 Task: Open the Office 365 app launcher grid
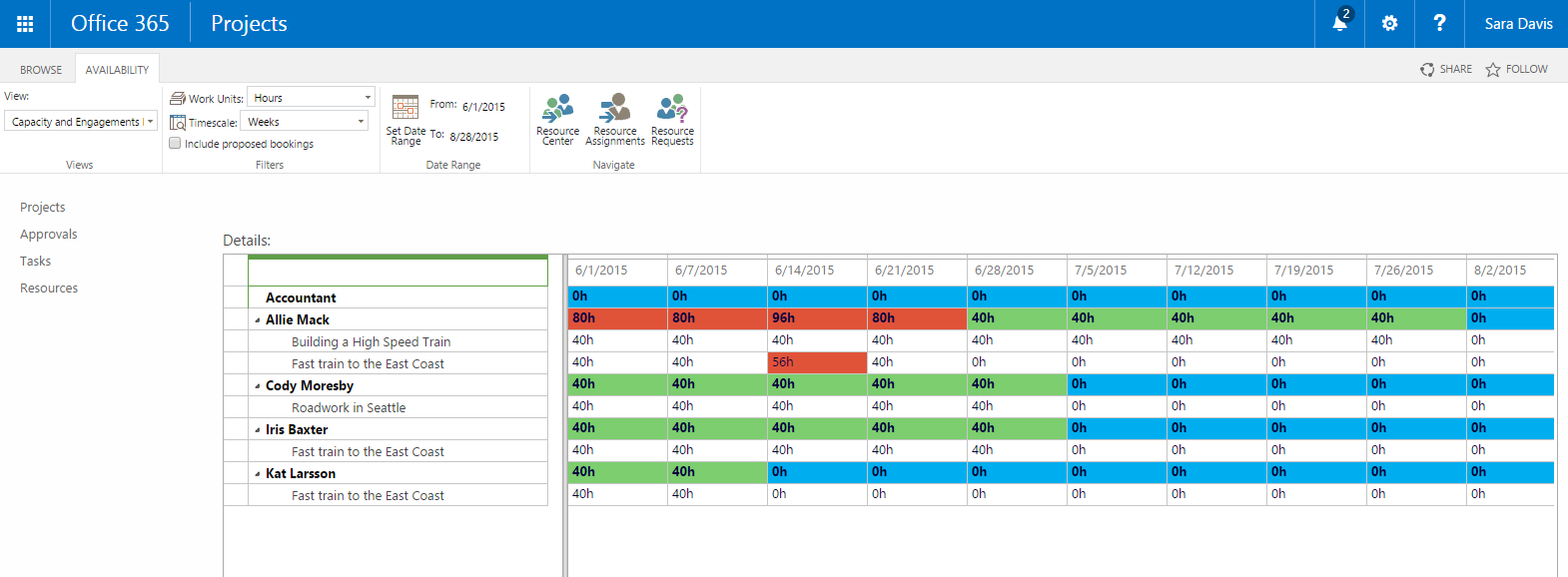click(x=25, y=24)
